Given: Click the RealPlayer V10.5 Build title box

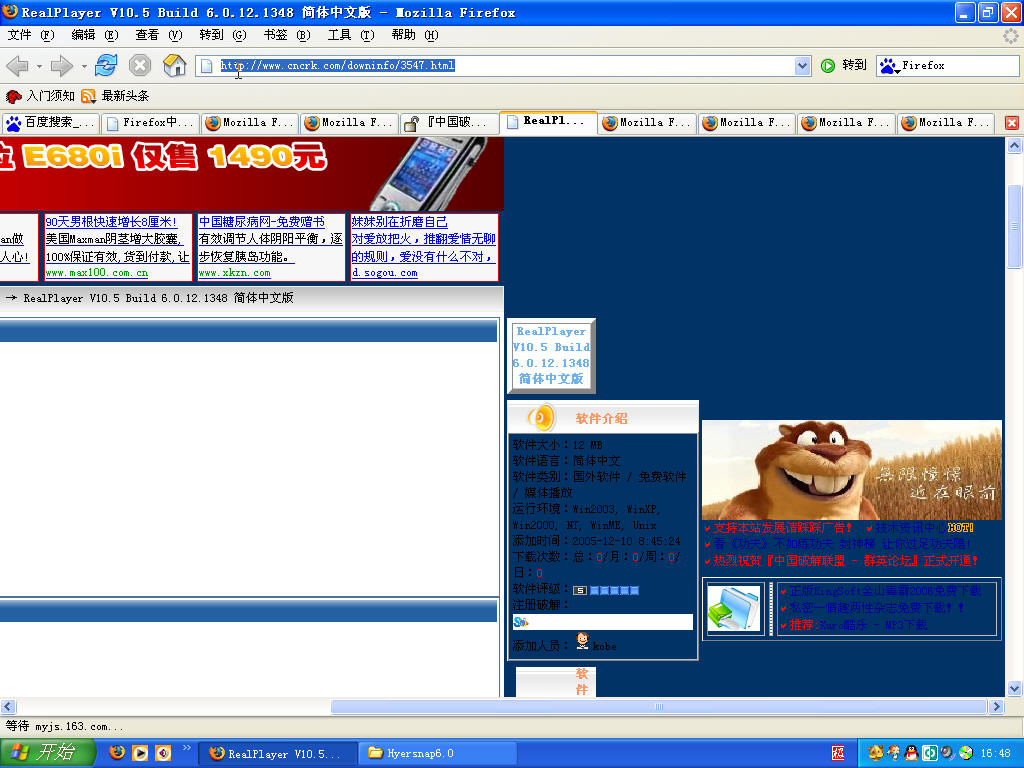Looking at the screenshot, I should [x=551, y=355].
